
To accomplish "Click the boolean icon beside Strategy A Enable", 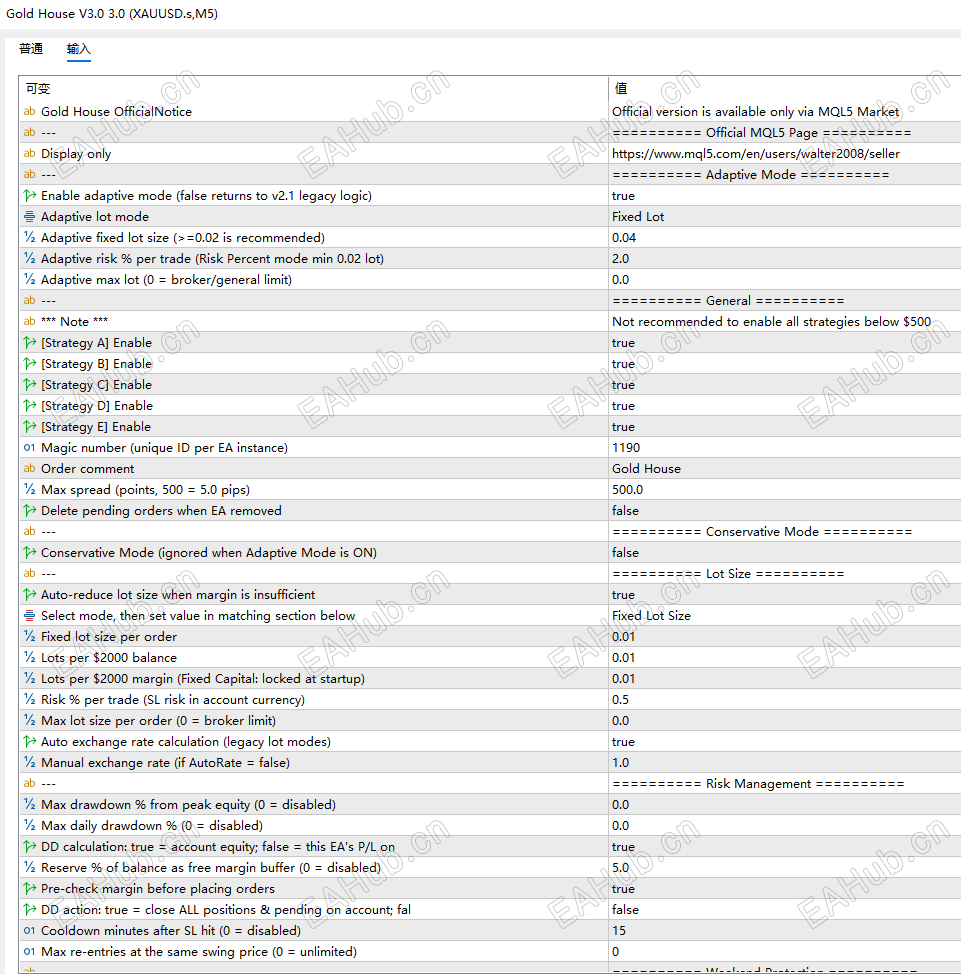I will coord(29,343).
